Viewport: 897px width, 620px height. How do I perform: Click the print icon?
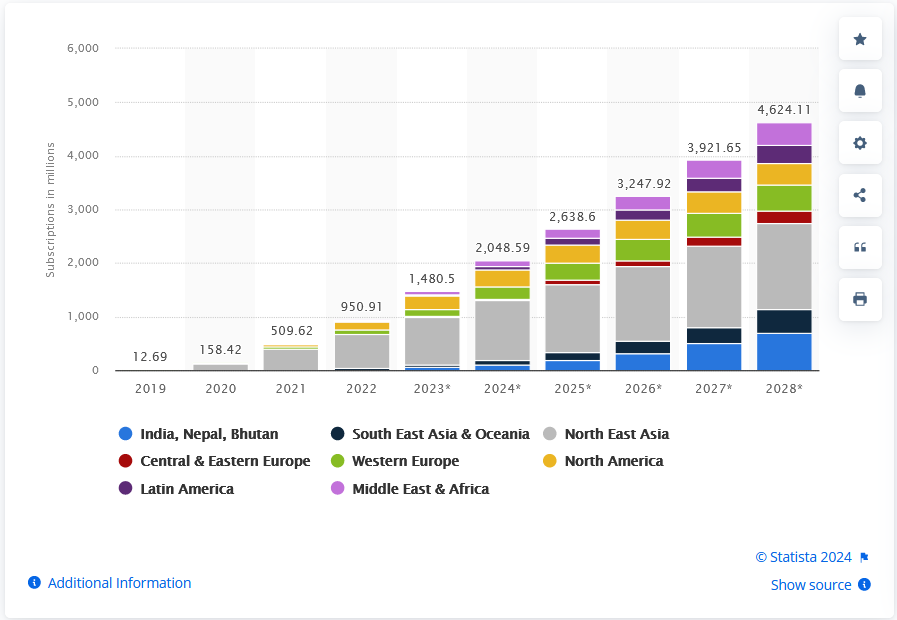(860, 299)
